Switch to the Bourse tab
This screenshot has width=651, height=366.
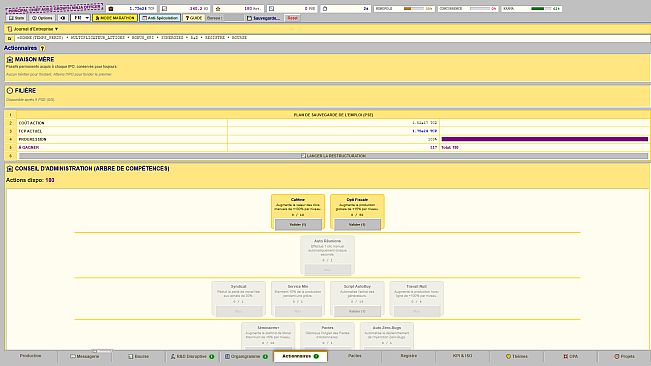[139, 356]
